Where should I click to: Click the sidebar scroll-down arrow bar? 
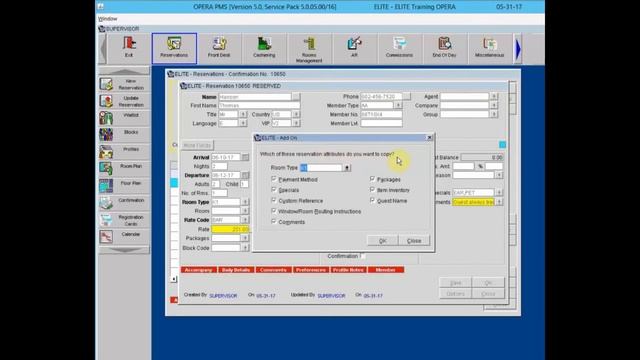coord(124,250)
